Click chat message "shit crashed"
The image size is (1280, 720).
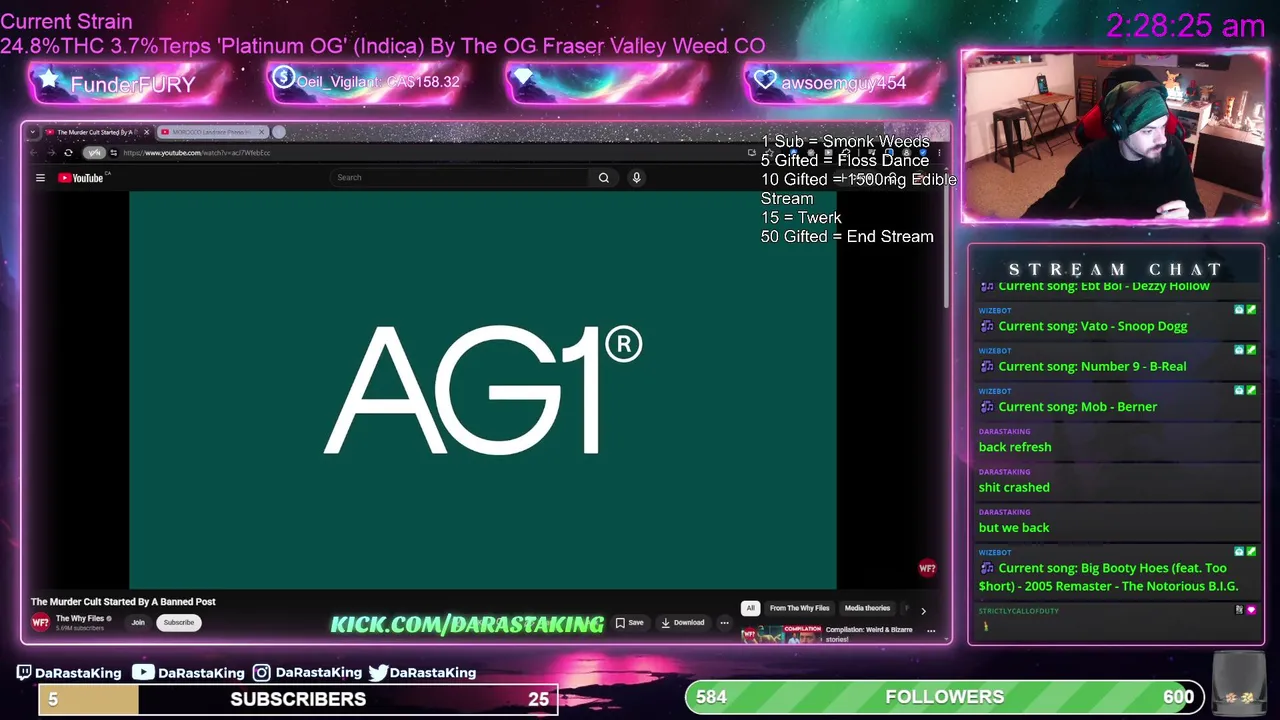pos(1014,487)
